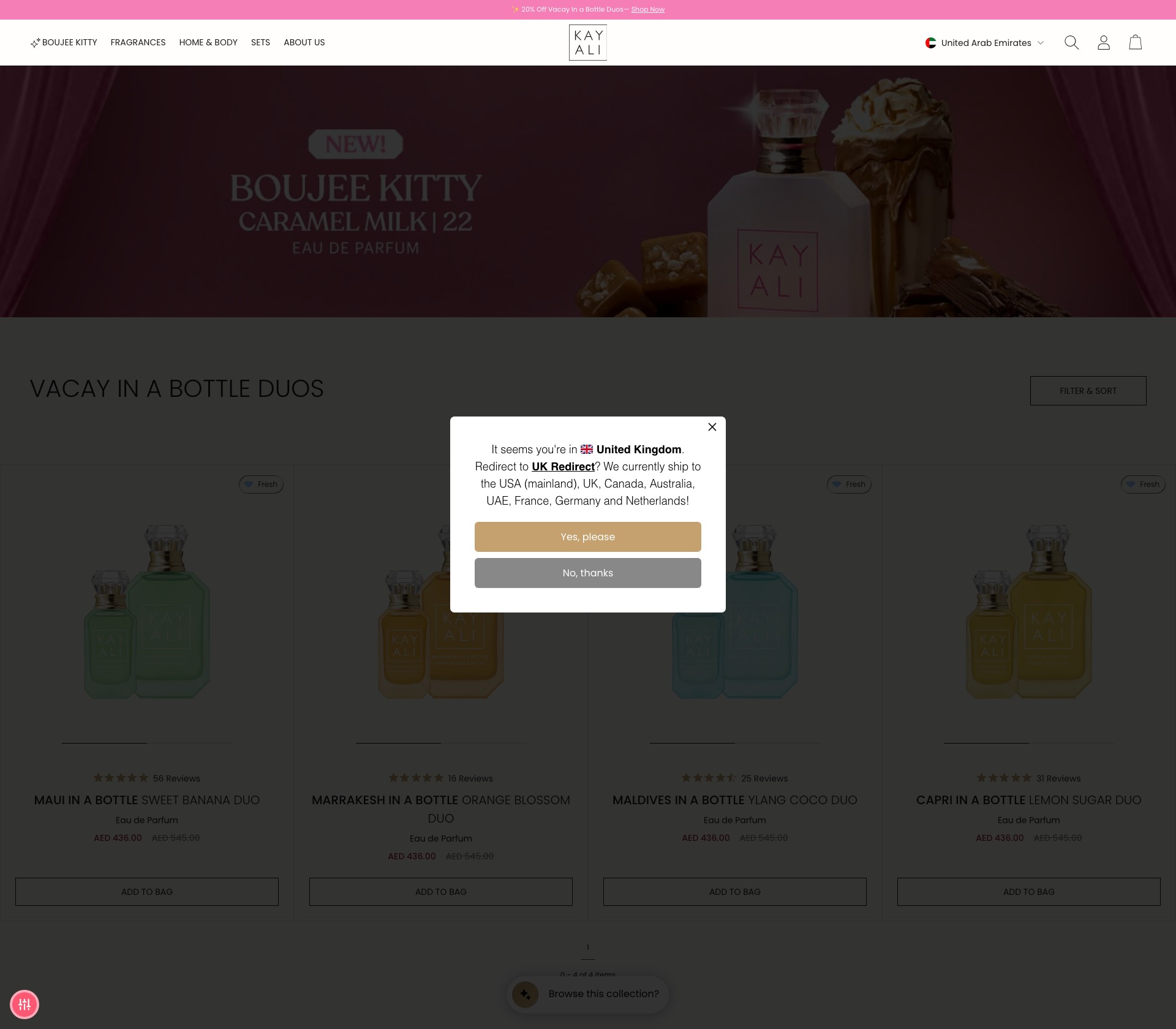Decline redirect with No, thanks
This screenshot has height=1029, width=1176.
point(587,573)
